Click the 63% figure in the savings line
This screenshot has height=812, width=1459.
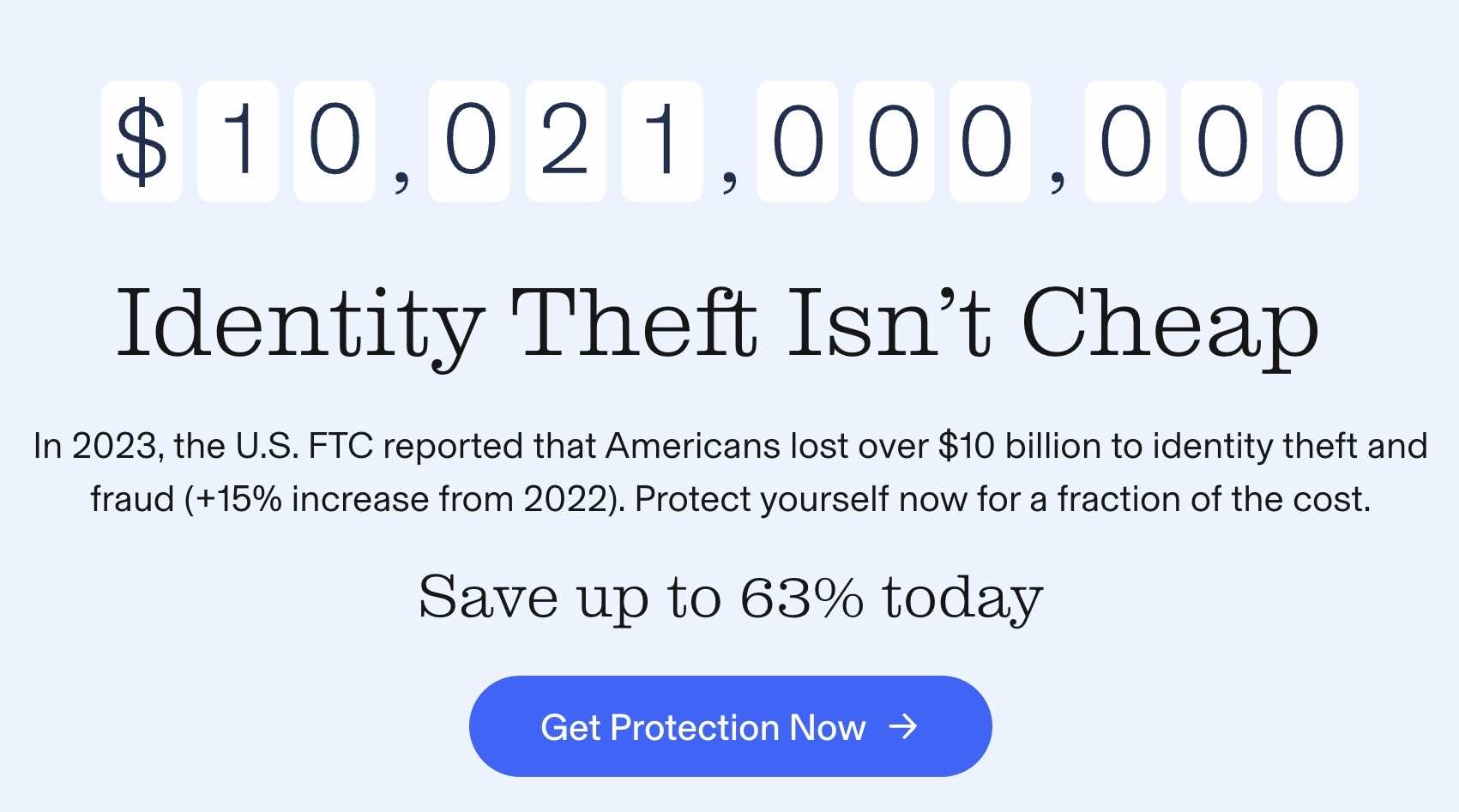(x=801, y=597)
